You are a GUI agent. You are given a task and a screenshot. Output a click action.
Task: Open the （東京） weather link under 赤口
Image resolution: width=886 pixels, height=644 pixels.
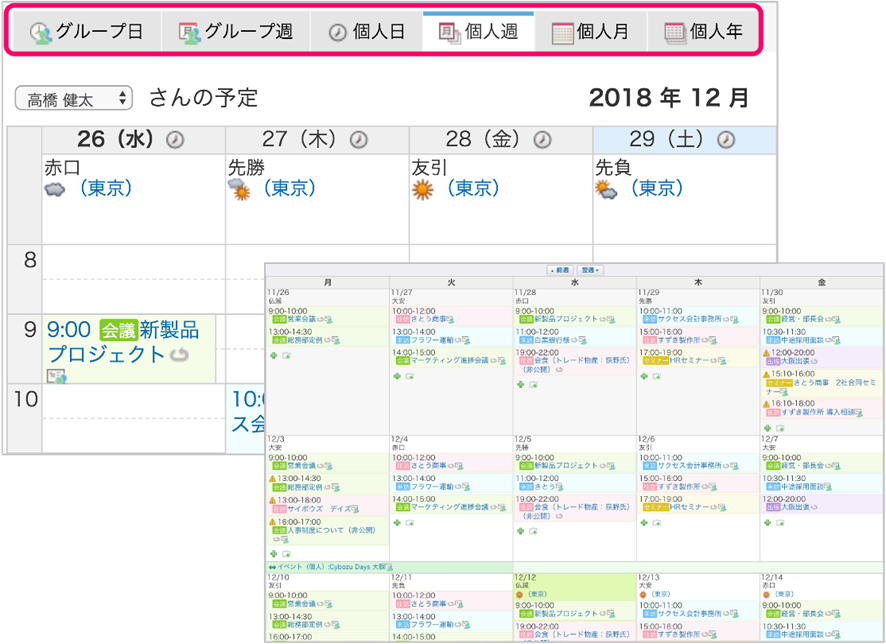pyautogui.click(x=106, y=188)
